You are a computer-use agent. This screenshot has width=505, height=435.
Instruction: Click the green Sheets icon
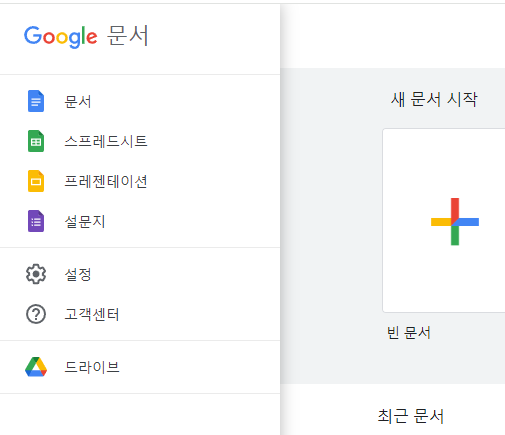pos(36,141)
